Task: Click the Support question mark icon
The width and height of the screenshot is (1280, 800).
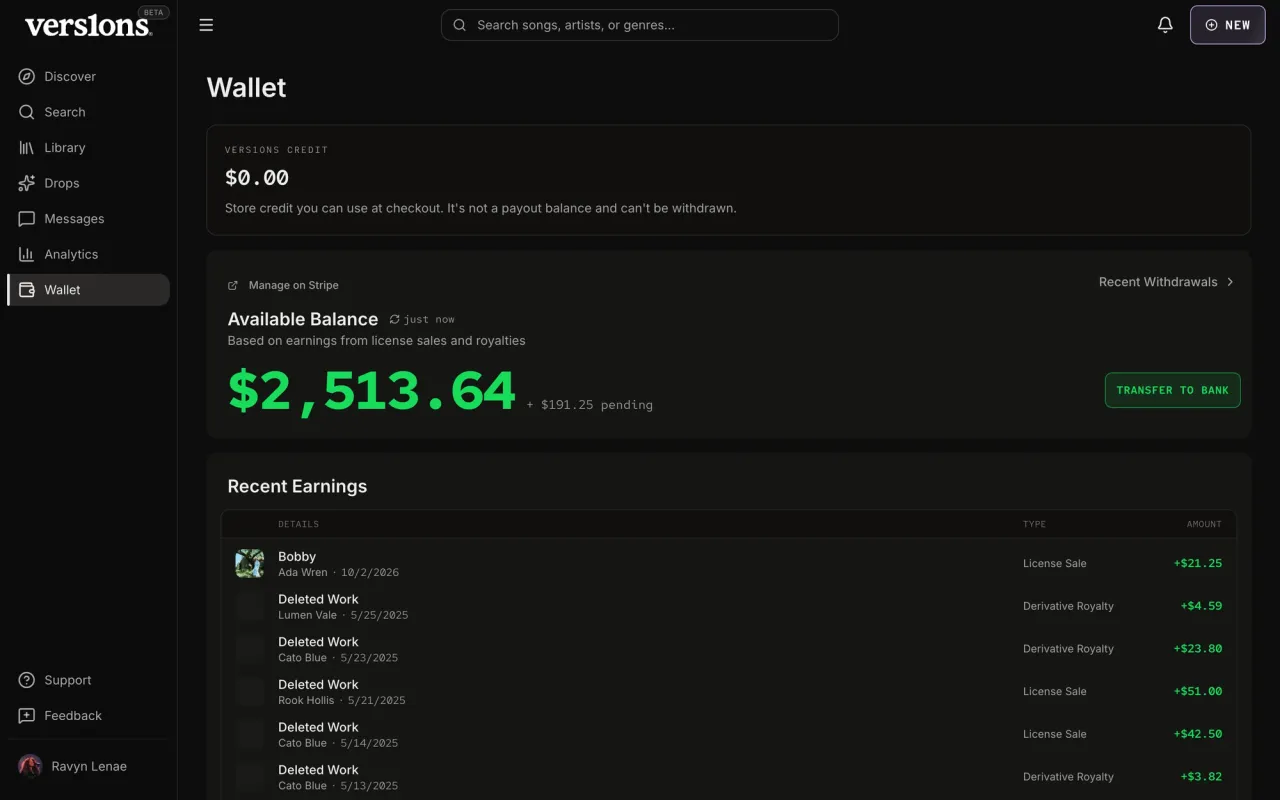Action: point(27,680)
